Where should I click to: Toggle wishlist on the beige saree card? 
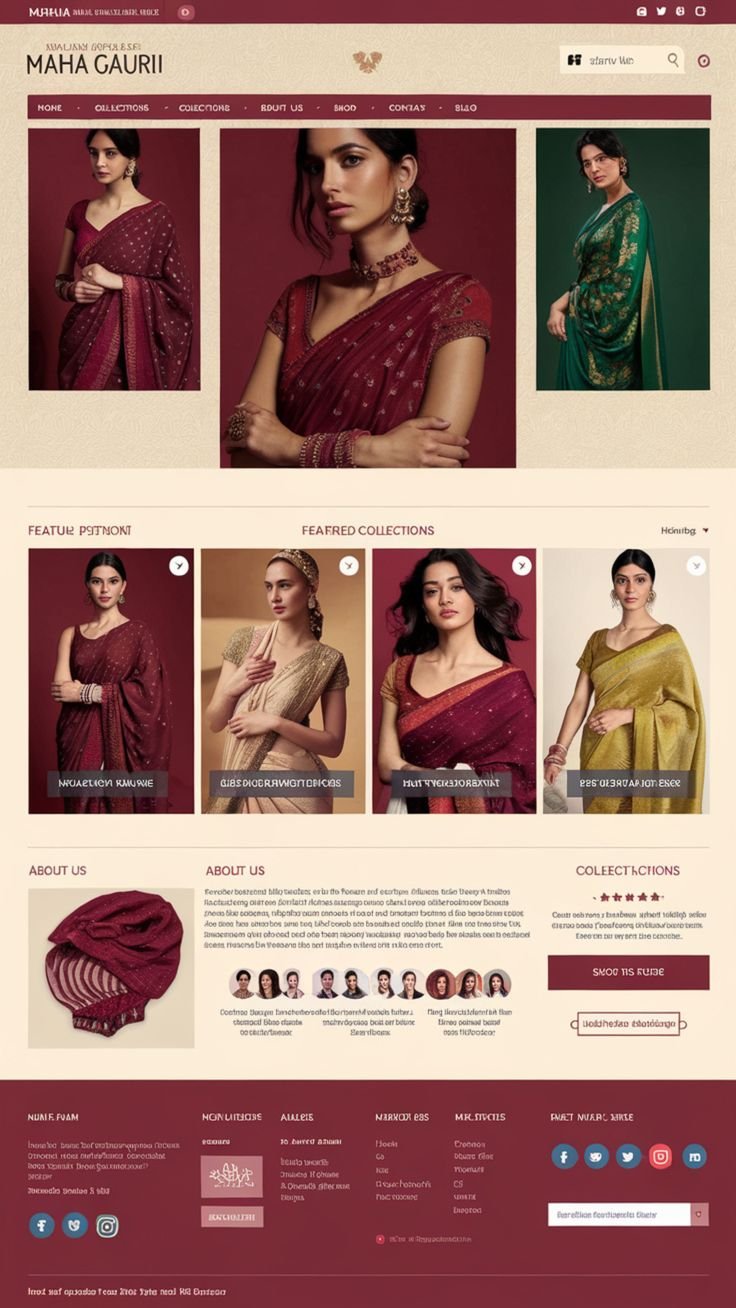(349, 566)
